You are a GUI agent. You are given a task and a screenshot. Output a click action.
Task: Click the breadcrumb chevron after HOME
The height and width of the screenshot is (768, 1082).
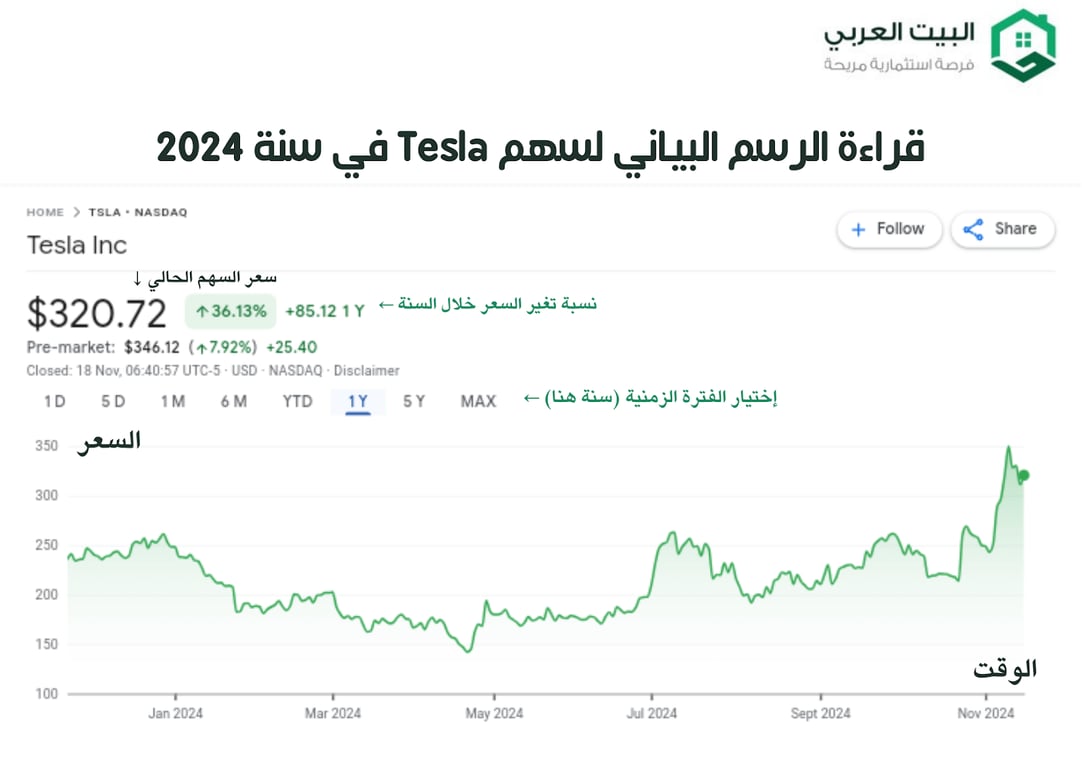point(74,212)
